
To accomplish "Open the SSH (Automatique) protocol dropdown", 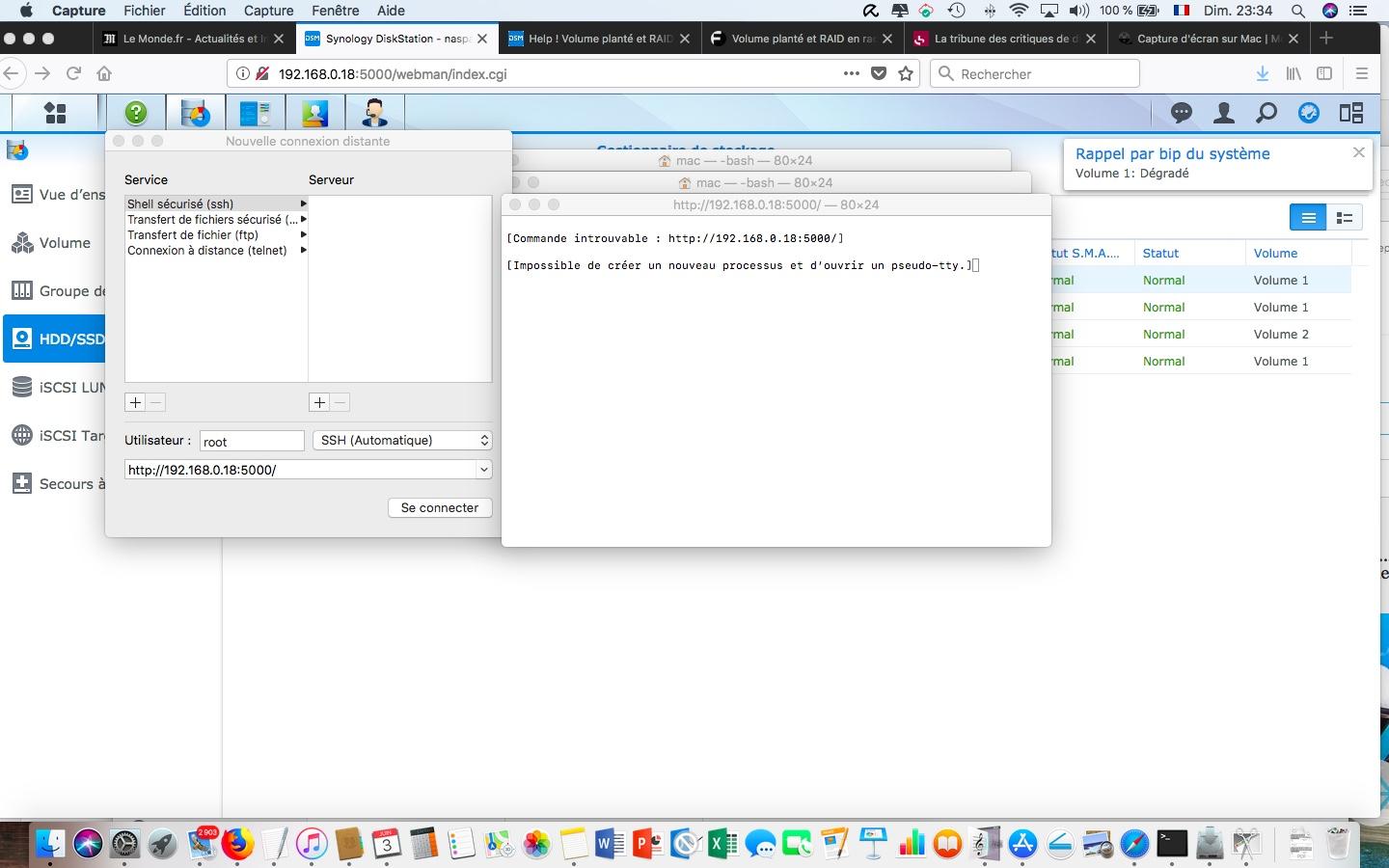I will [402, 440].
